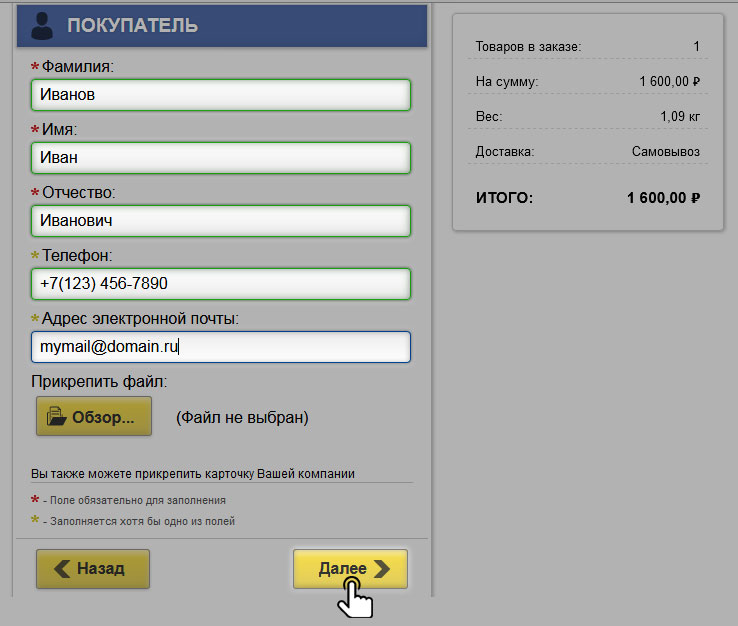738x626 pixels.
Task: Click the ИТОГО total amount 1 600,00 ₽
Action: (x=663, y=198)
